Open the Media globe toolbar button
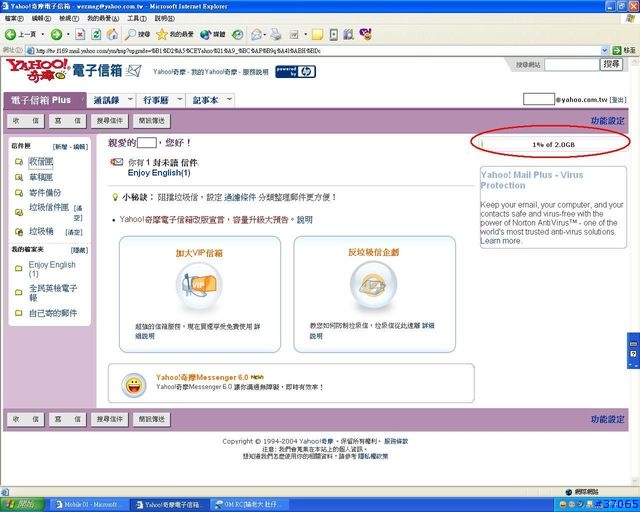This screenshot has height=512, width=640. (x=213, y=34)
